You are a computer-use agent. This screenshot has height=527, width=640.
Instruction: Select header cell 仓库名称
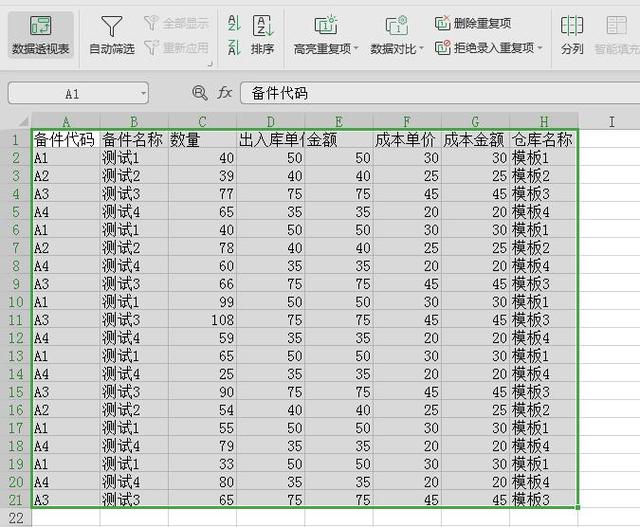[x=543, y=140]
